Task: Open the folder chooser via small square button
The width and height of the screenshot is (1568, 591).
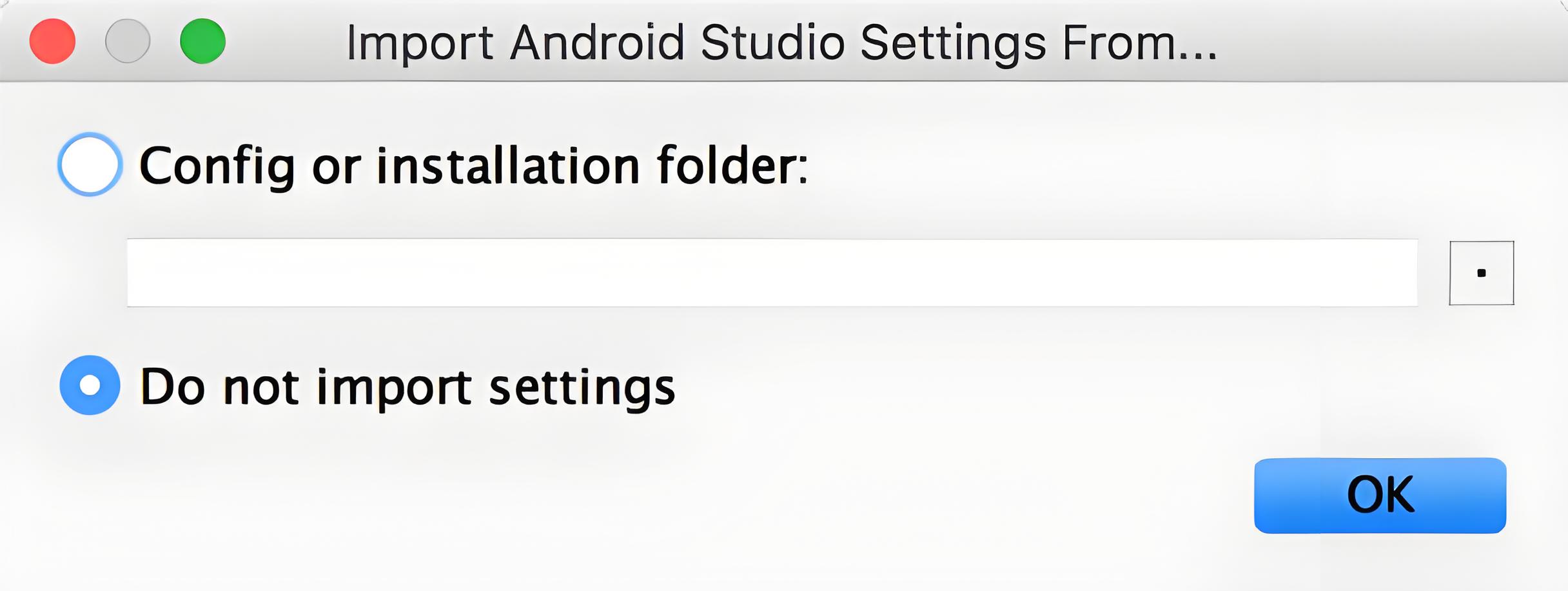Action: point(1481,273)
